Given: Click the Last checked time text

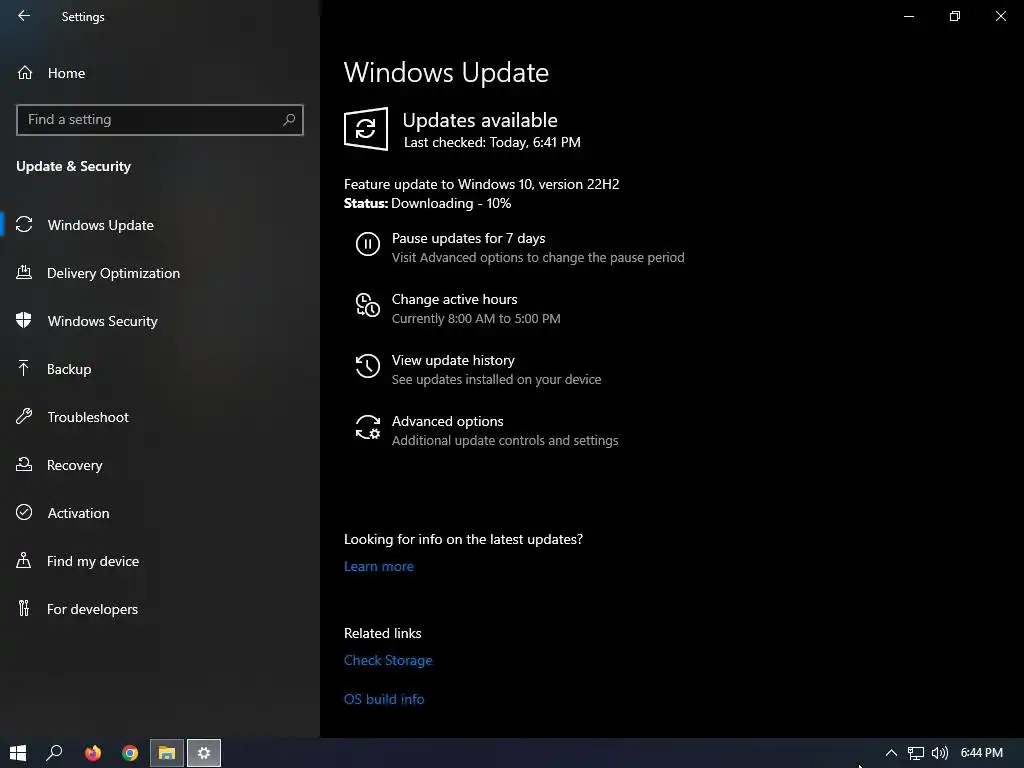Looking at the screenshot, I should tap(492, 142).
